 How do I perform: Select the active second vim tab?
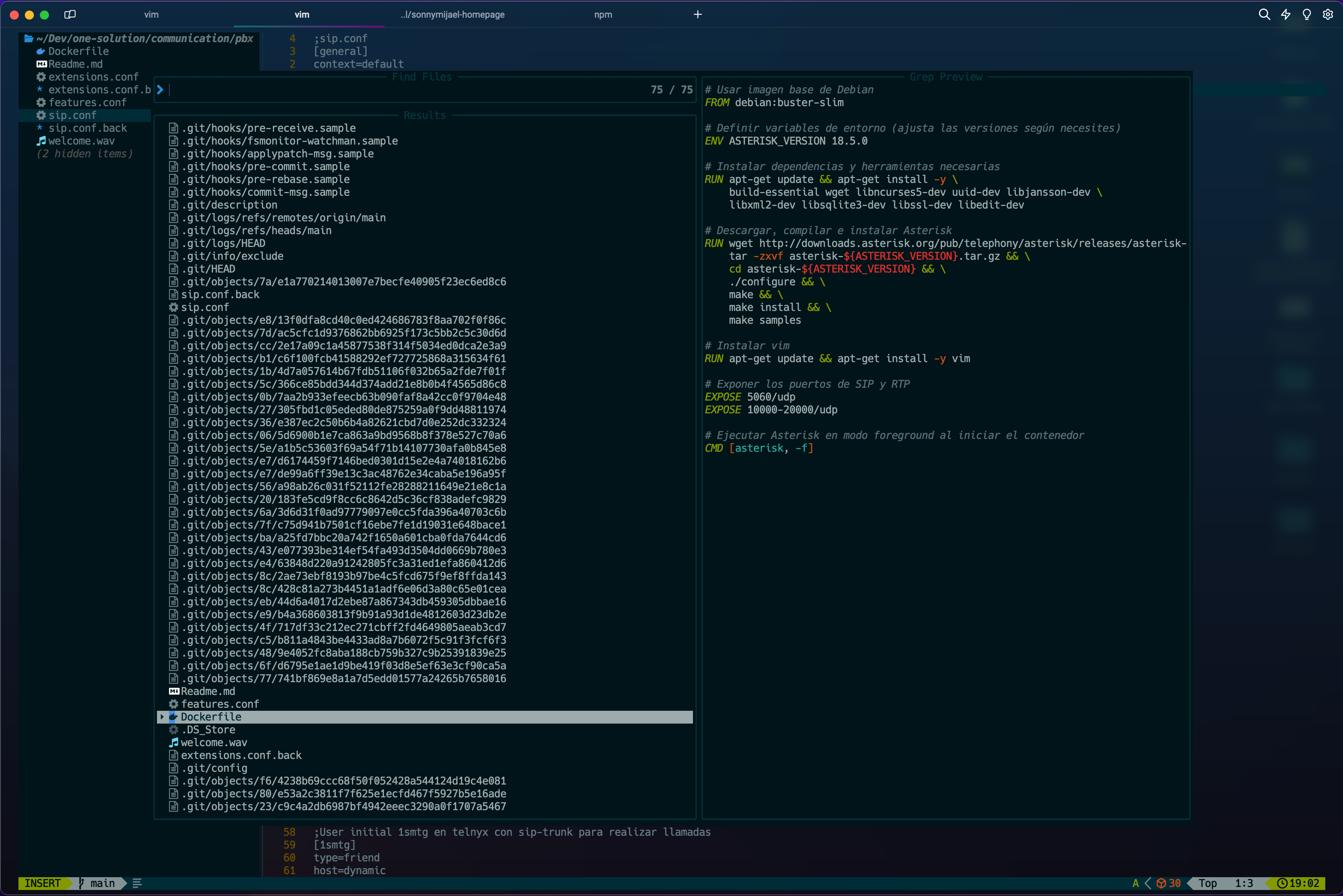point(302,14)
